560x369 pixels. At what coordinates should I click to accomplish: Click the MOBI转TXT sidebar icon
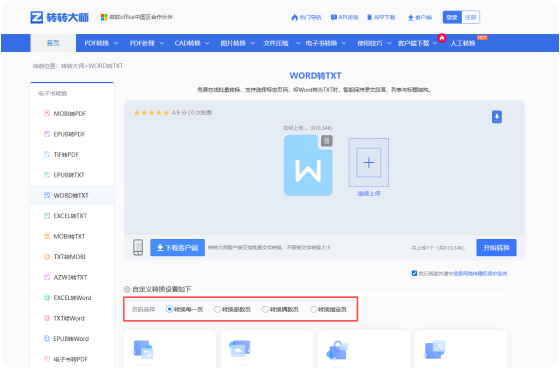(x=47, y=236)
